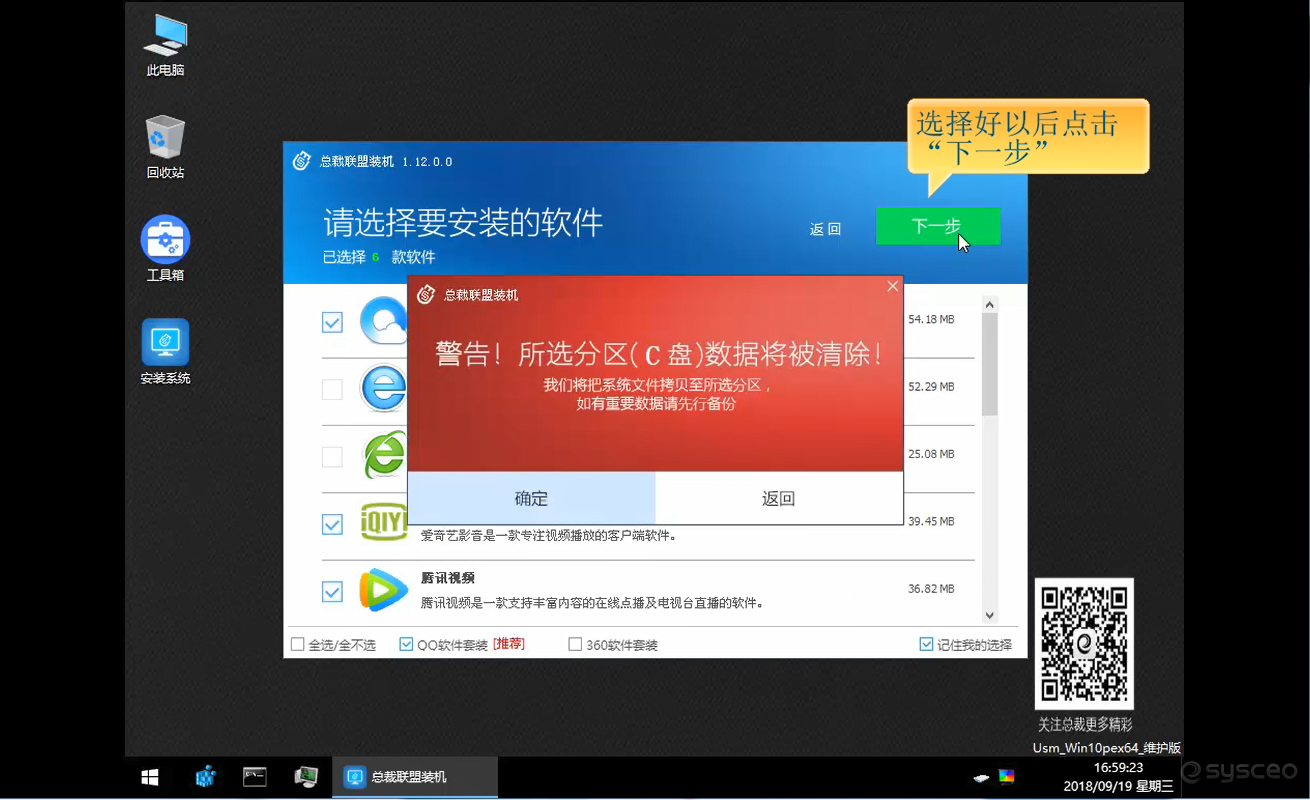Switch to 总裁联盟装机 taskbar item
The height and width of the screenshot is (800, 1310).
[415, 777]
